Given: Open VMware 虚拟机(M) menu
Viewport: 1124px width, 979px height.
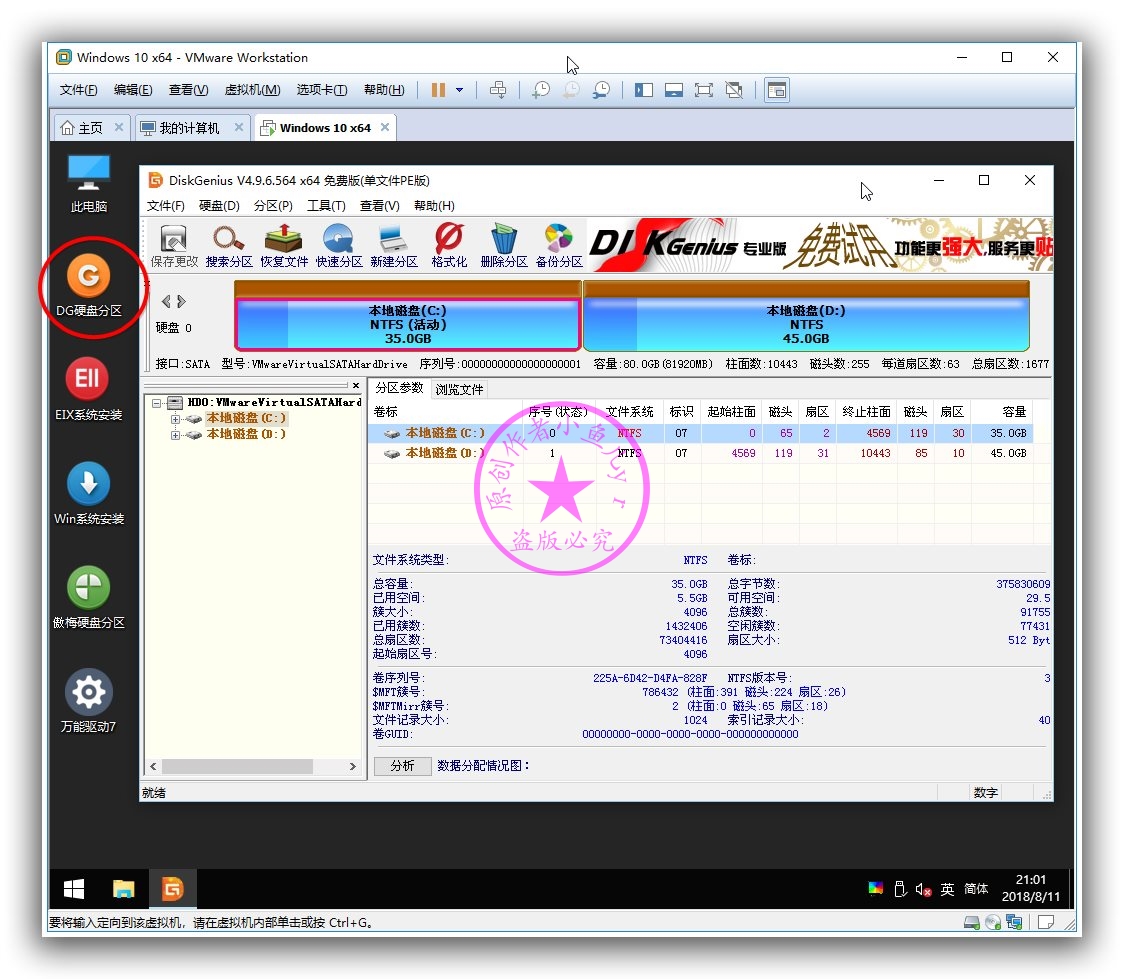Looking at the screenshot, I should tap(252, 90).
